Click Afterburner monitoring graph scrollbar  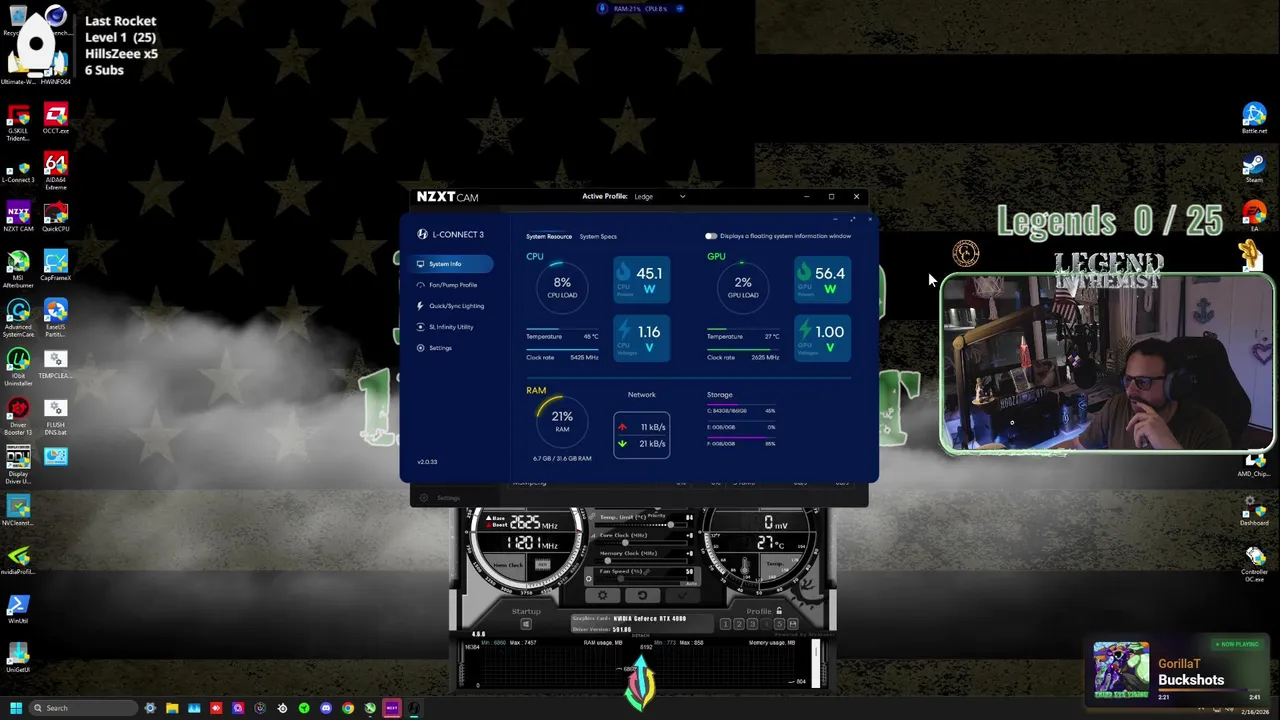[x=815, y=665]
